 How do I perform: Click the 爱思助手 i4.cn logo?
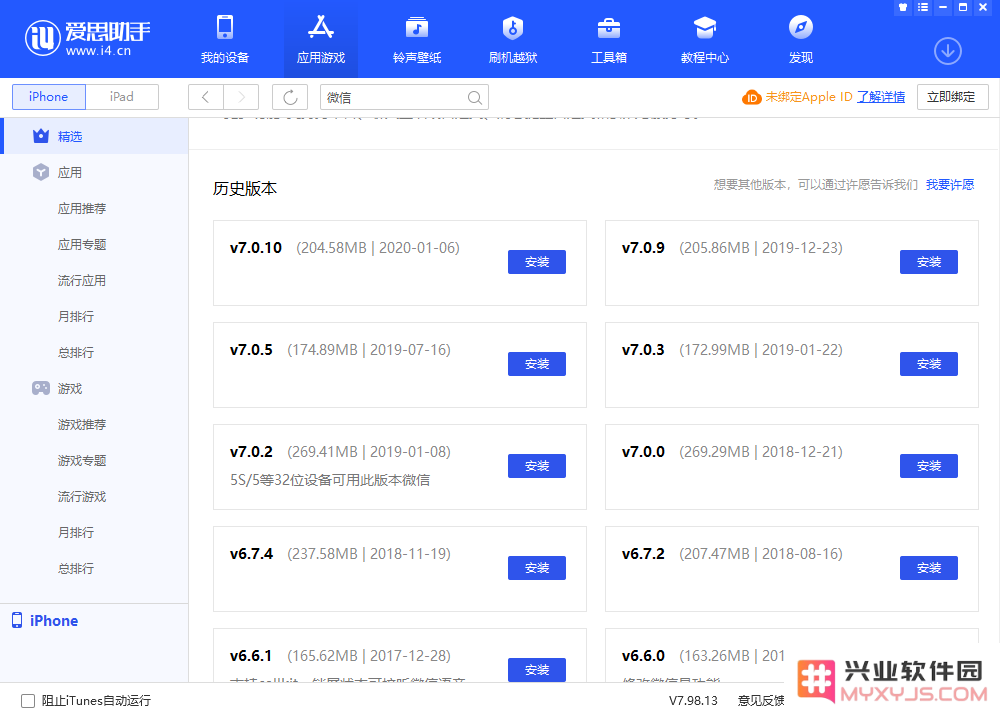(x=87, y=38)
